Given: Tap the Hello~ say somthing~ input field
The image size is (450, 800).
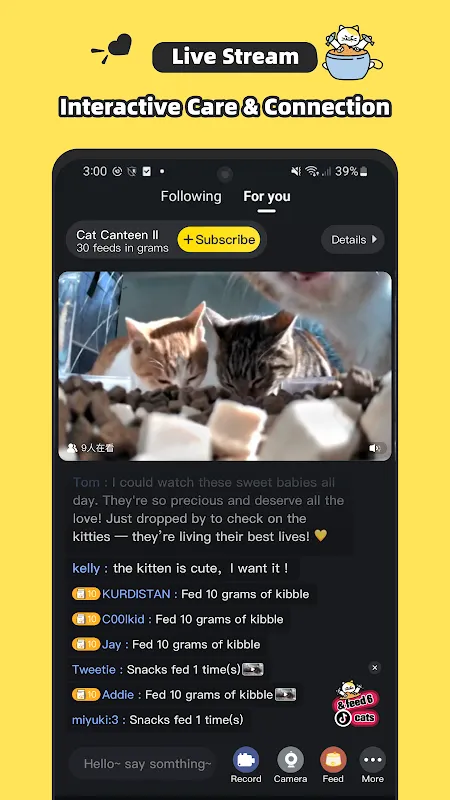Looking at the screenshot, I should [x=147, y=764].
